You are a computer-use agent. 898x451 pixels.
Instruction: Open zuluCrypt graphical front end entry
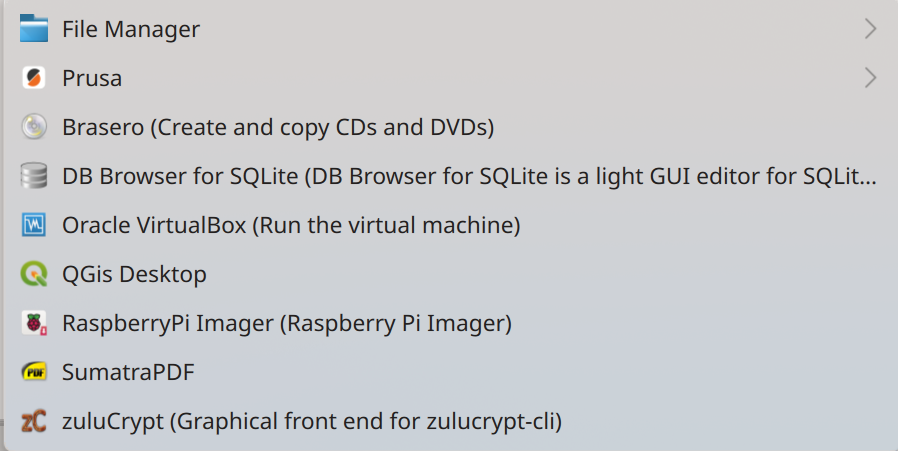449,421
